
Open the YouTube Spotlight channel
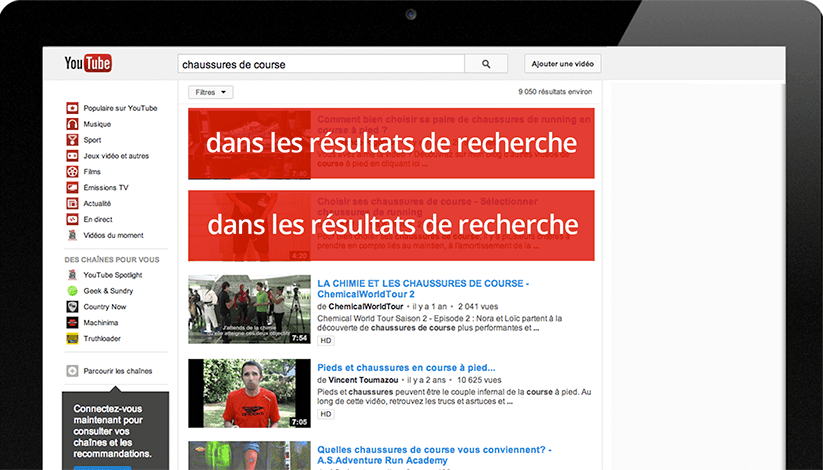(113, 275)
